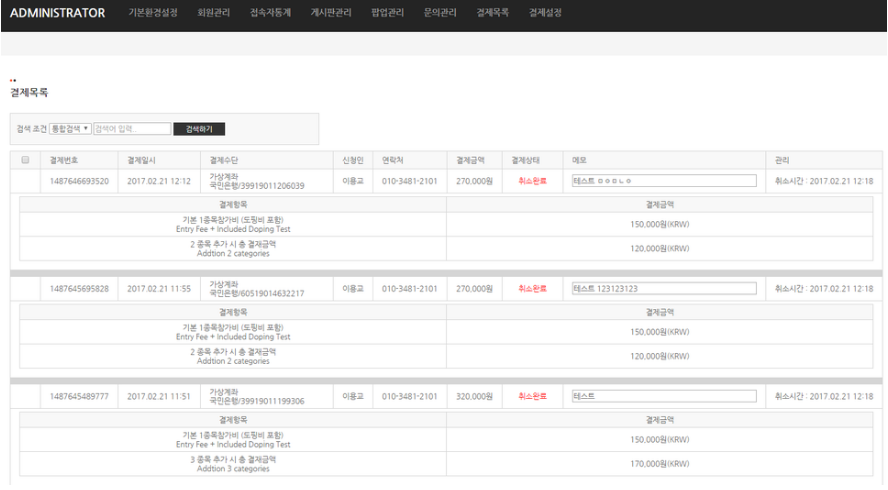
Task: Click the ADMINISTRATOR logo
Action: pos(57,13)
